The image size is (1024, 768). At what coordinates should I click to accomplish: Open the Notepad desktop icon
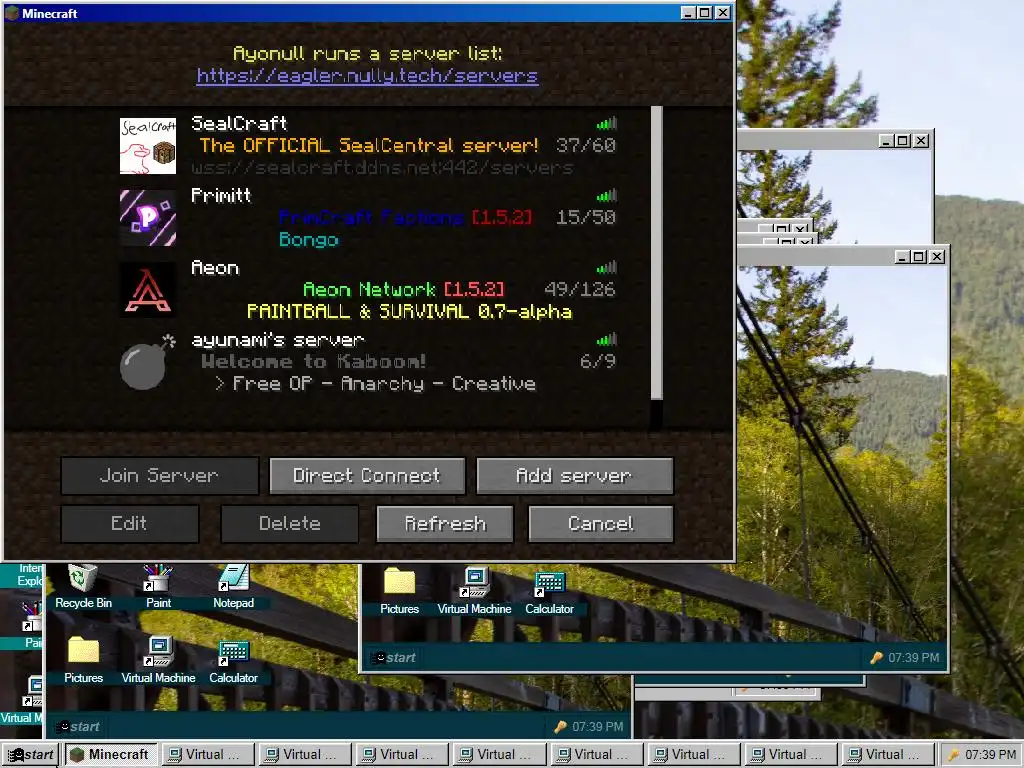(x=233, y=586)
